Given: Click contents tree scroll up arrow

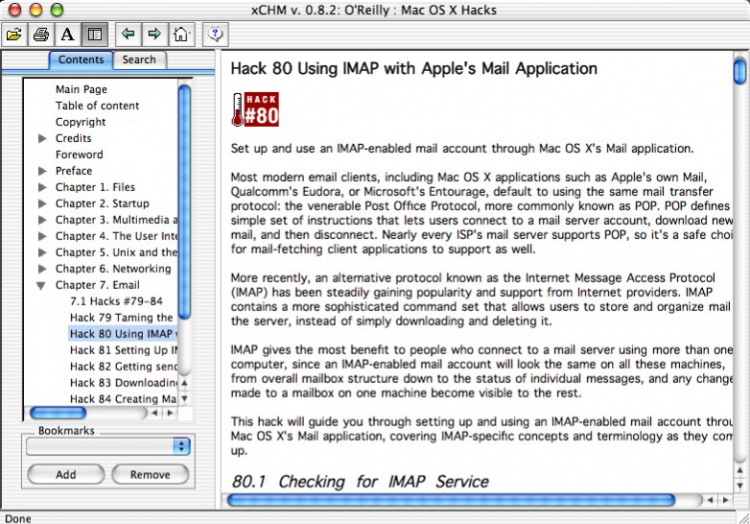Looking at the screenshot, I should point(185,382).
